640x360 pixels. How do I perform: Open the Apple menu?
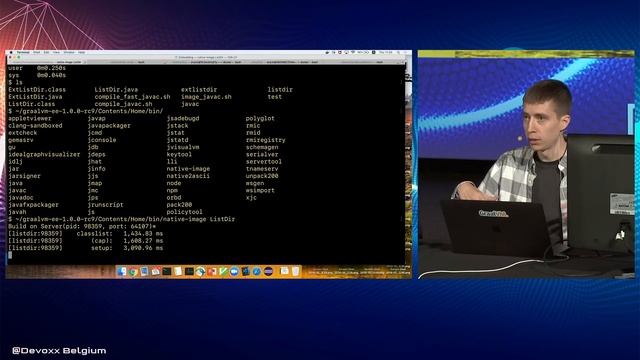pos(11,52)
